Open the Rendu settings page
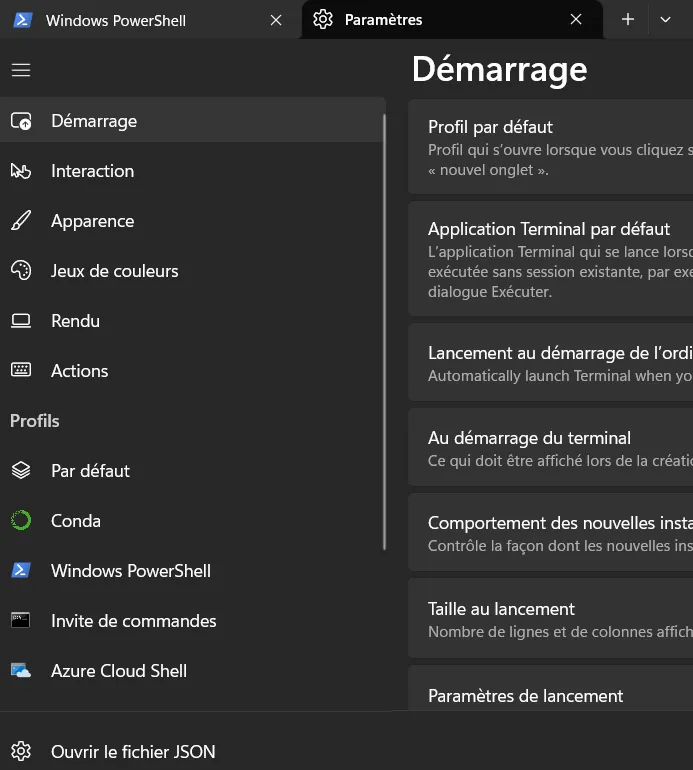Screen dimensions: 693x770 click(x=192, y=321)
